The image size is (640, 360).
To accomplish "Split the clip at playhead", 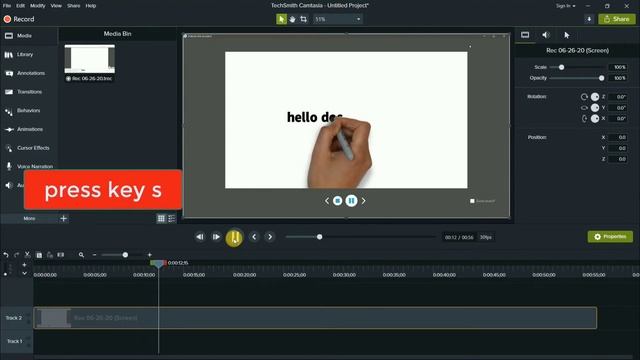I will click(x=61, y=255).
